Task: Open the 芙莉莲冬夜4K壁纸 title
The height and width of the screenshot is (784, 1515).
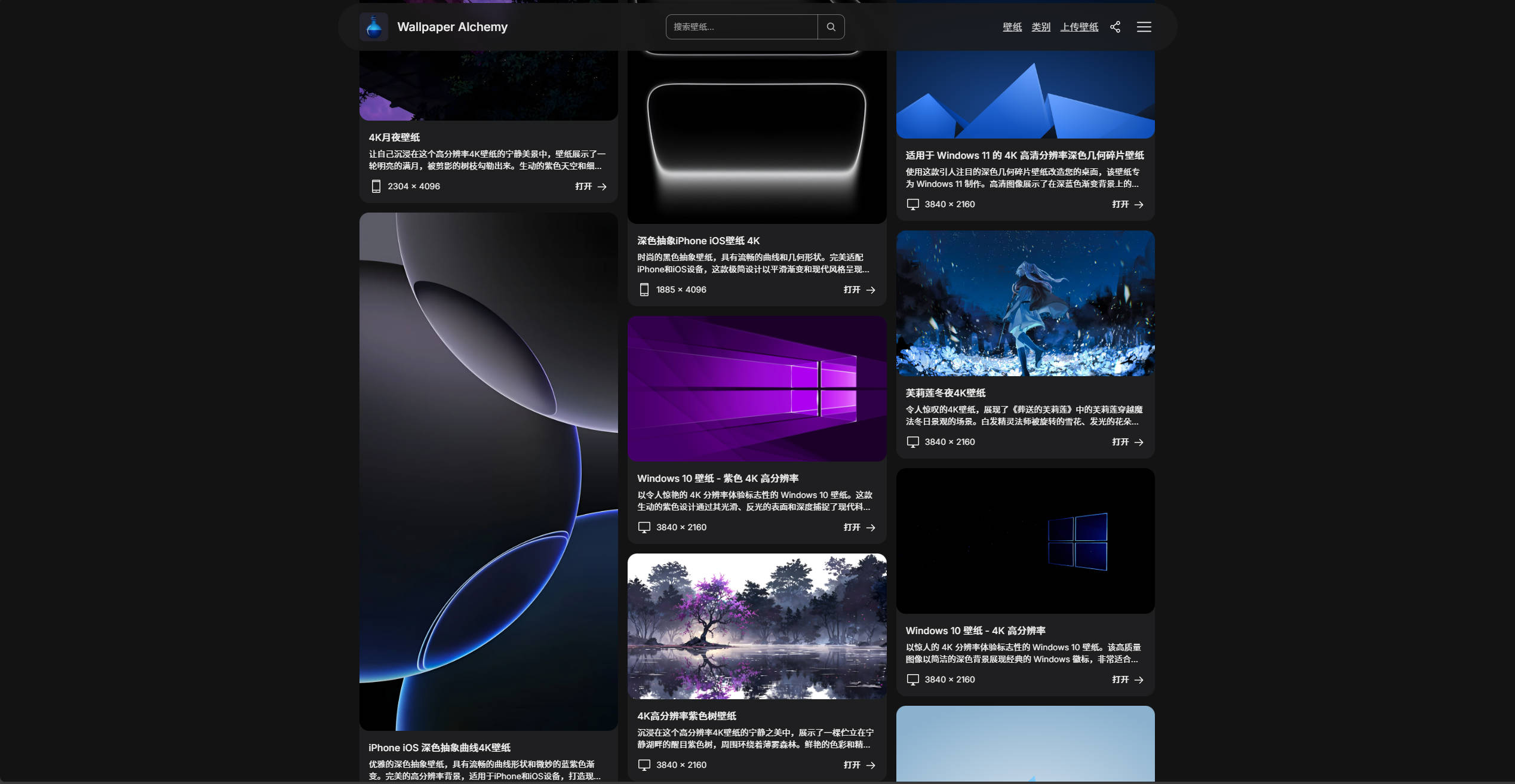Action: [945, 393]
